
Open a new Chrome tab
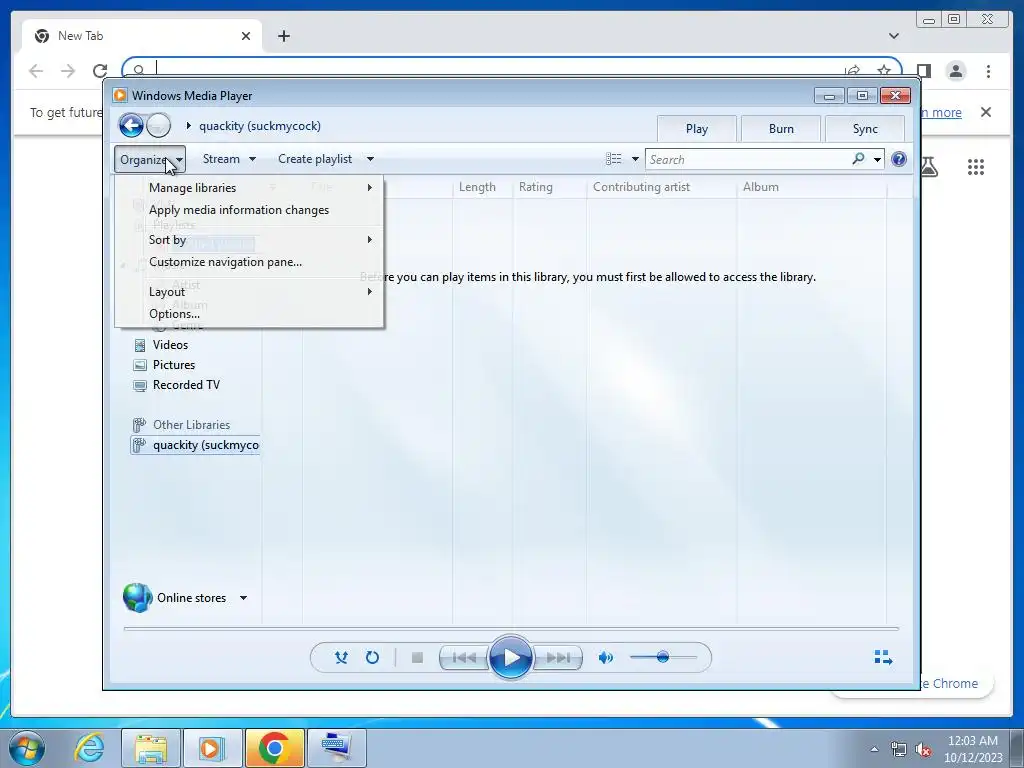coord(283,36)
